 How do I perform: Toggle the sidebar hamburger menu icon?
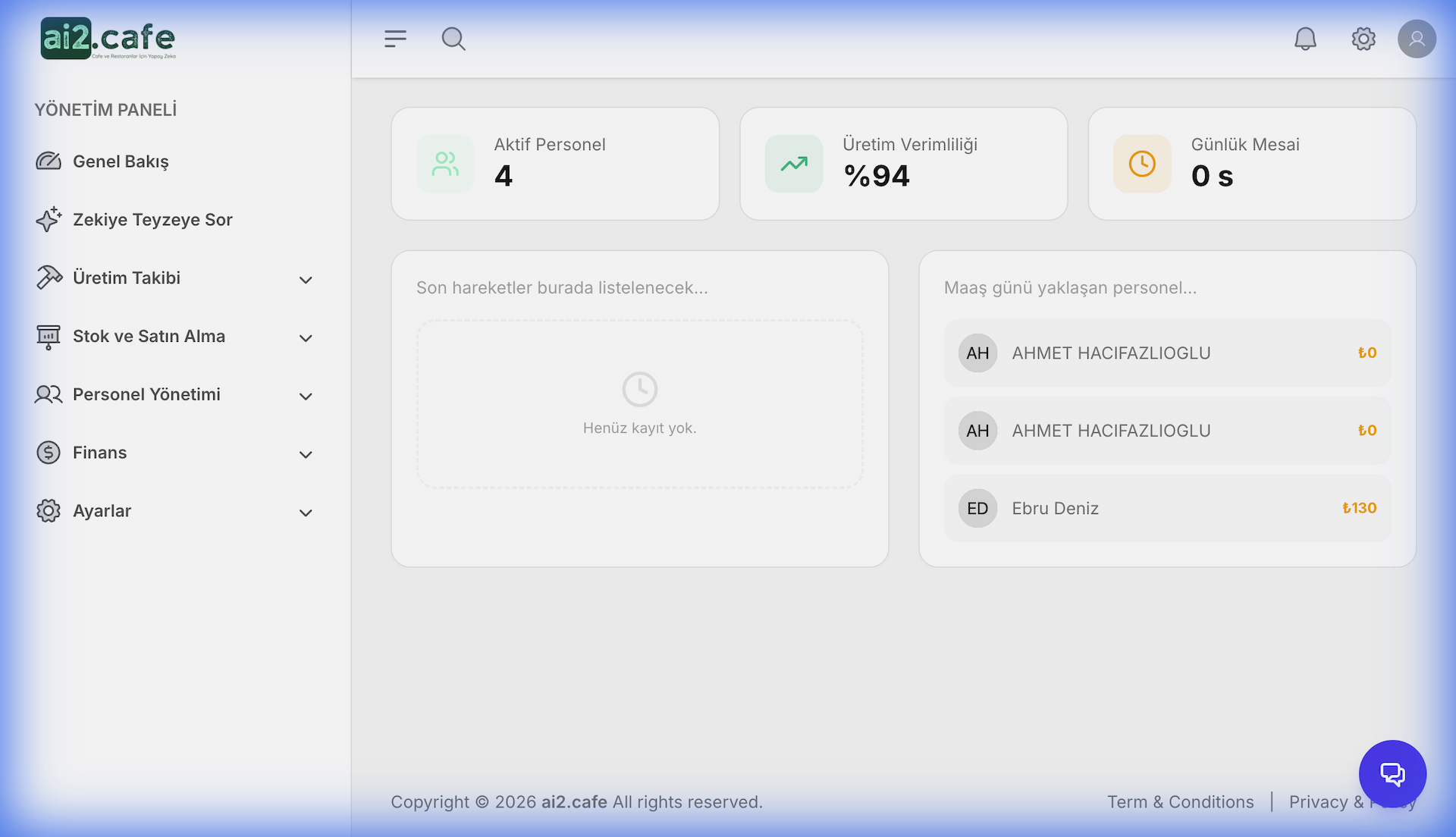[x=395, y=39]
